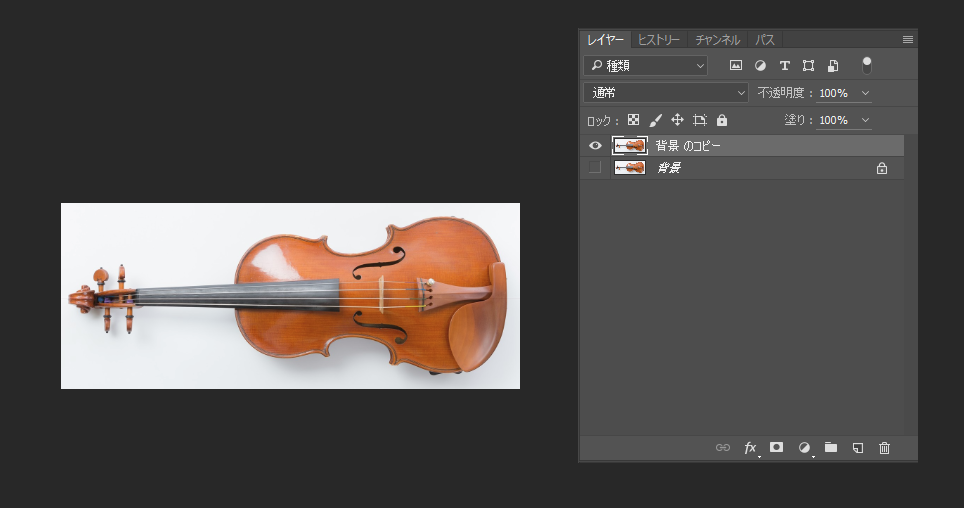The width and height of the screenshot is (964, 508).
Task: Click the lock transparent pixels icon
Action: (x=634, y=120)
